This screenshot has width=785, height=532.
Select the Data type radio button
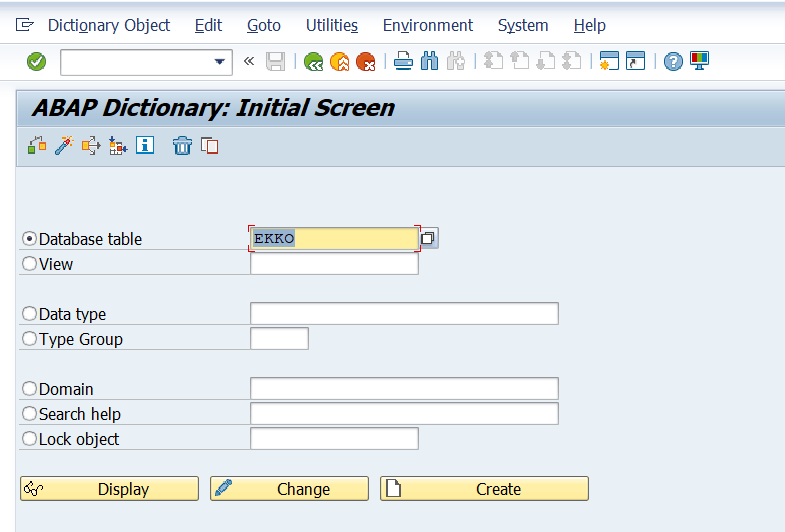click(29, 314)
